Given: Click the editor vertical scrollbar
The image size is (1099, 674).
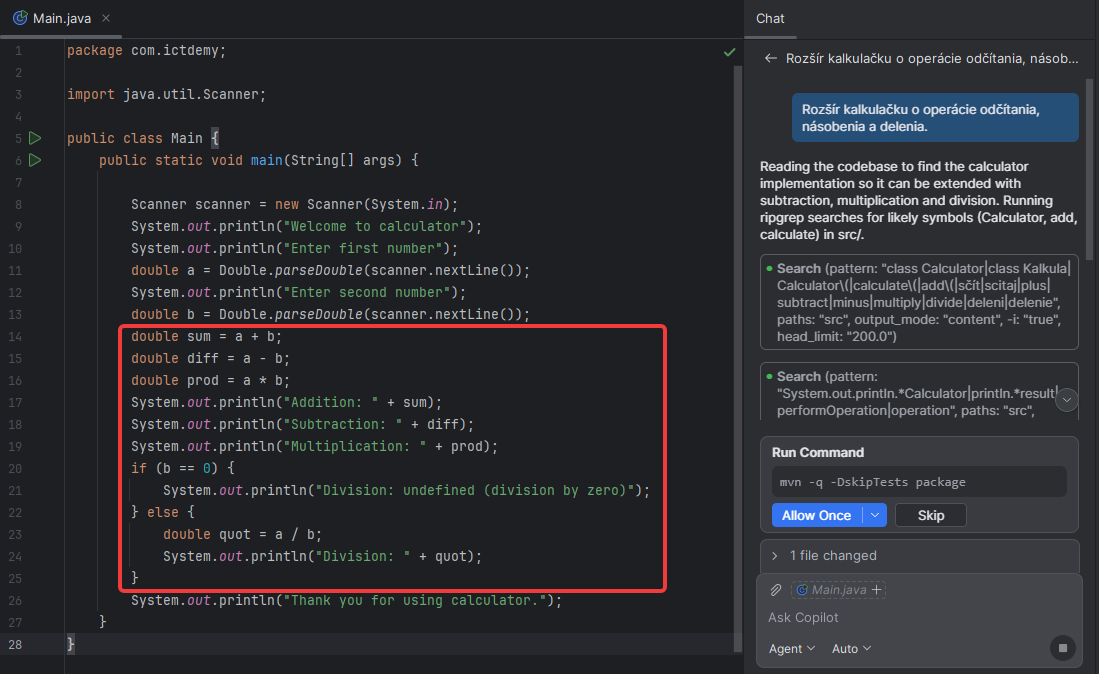Looking at the screenshot, I should tap(737, 357).
